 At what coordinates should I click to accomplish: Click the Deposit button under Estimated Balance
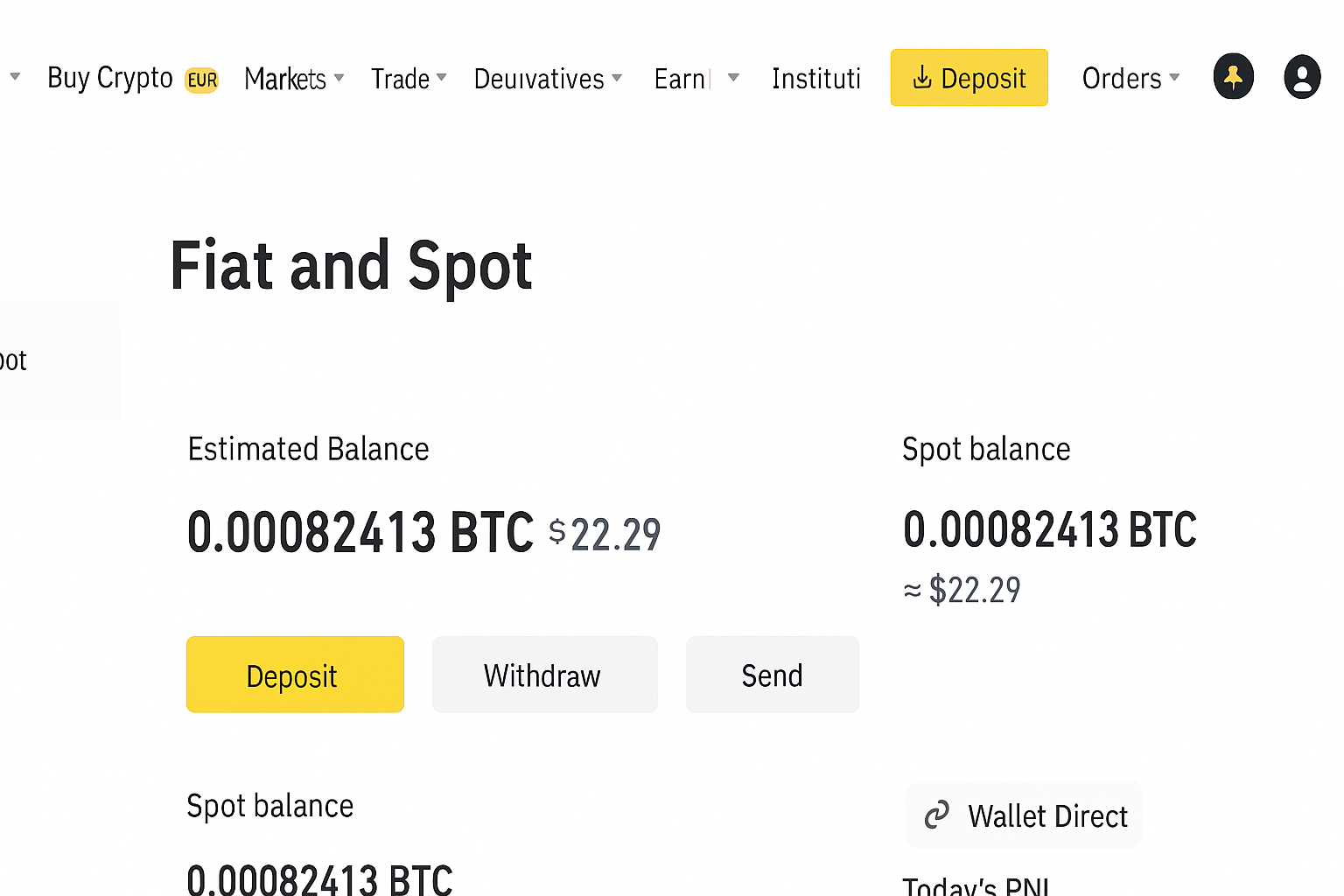(x=294, y=675)
